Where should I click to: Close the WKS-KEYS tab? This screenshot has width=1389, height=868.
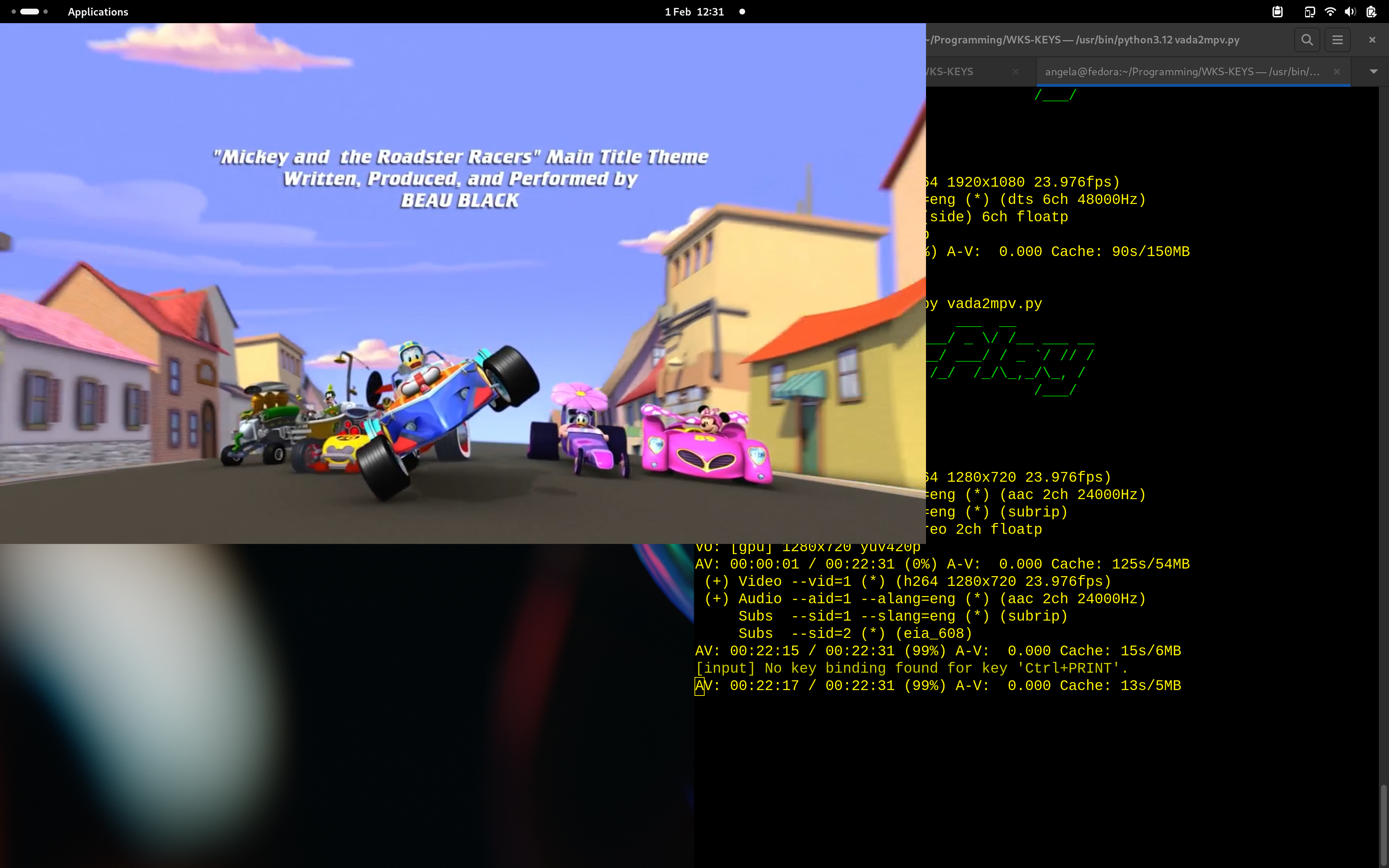point(1015,72)
